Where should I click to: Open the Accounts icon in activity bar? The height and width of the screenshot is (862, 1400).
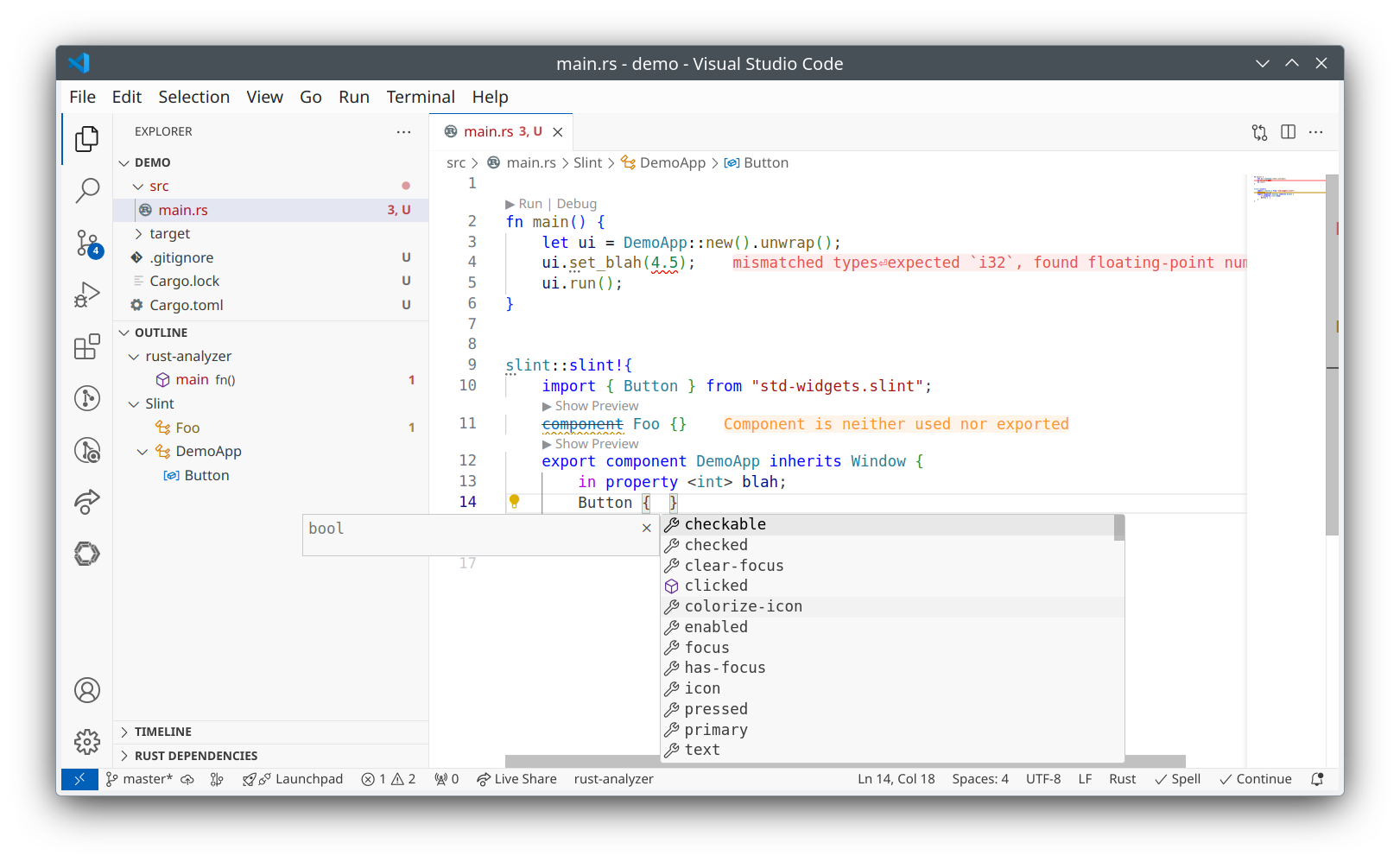pos(87,690)
